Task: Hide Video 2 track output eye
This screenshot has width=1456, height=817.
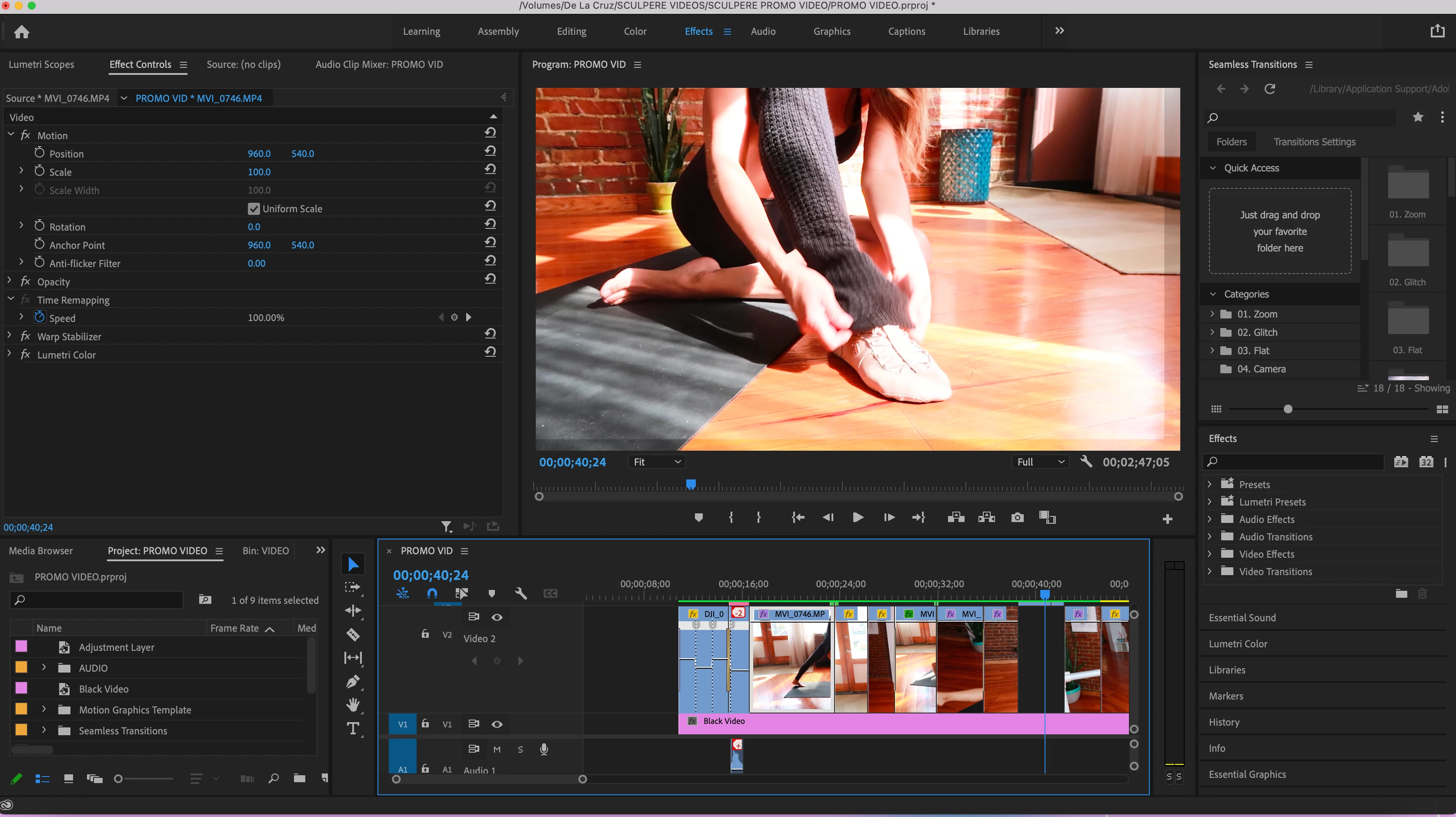Action: [497, 617]
